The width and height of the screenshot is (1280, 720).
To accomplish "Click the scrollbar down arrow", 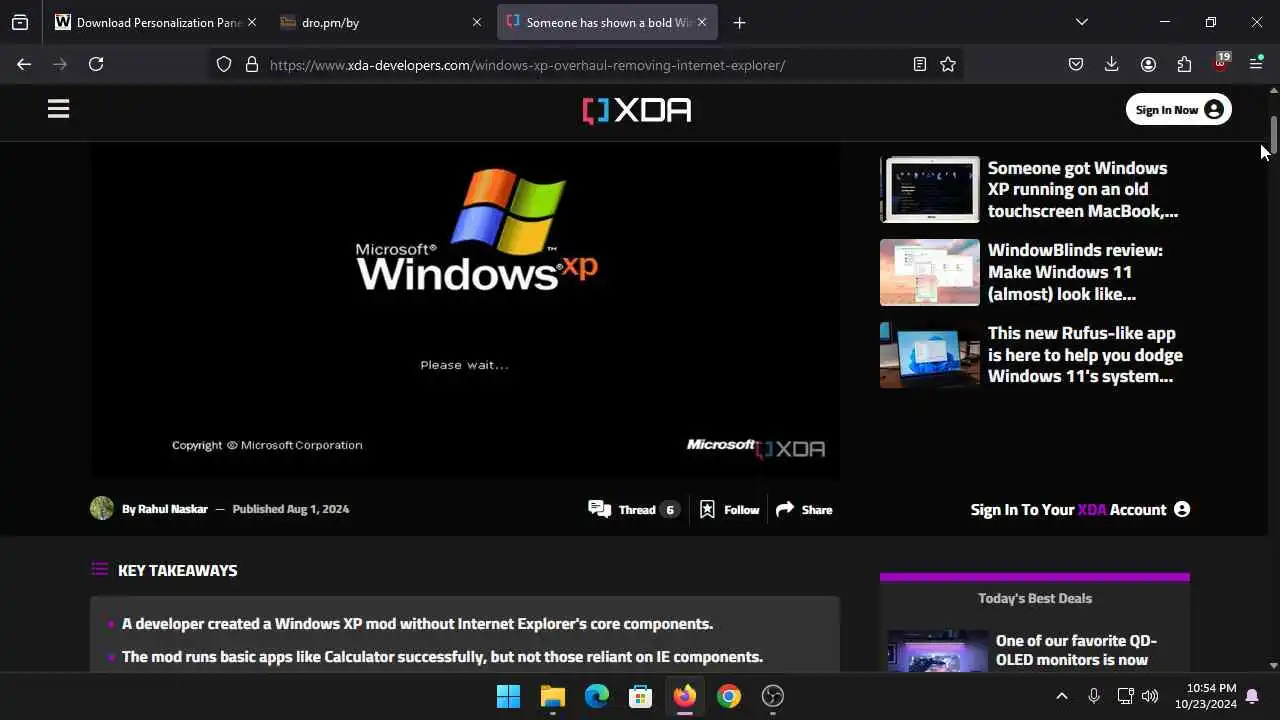I will (1273, 665).
